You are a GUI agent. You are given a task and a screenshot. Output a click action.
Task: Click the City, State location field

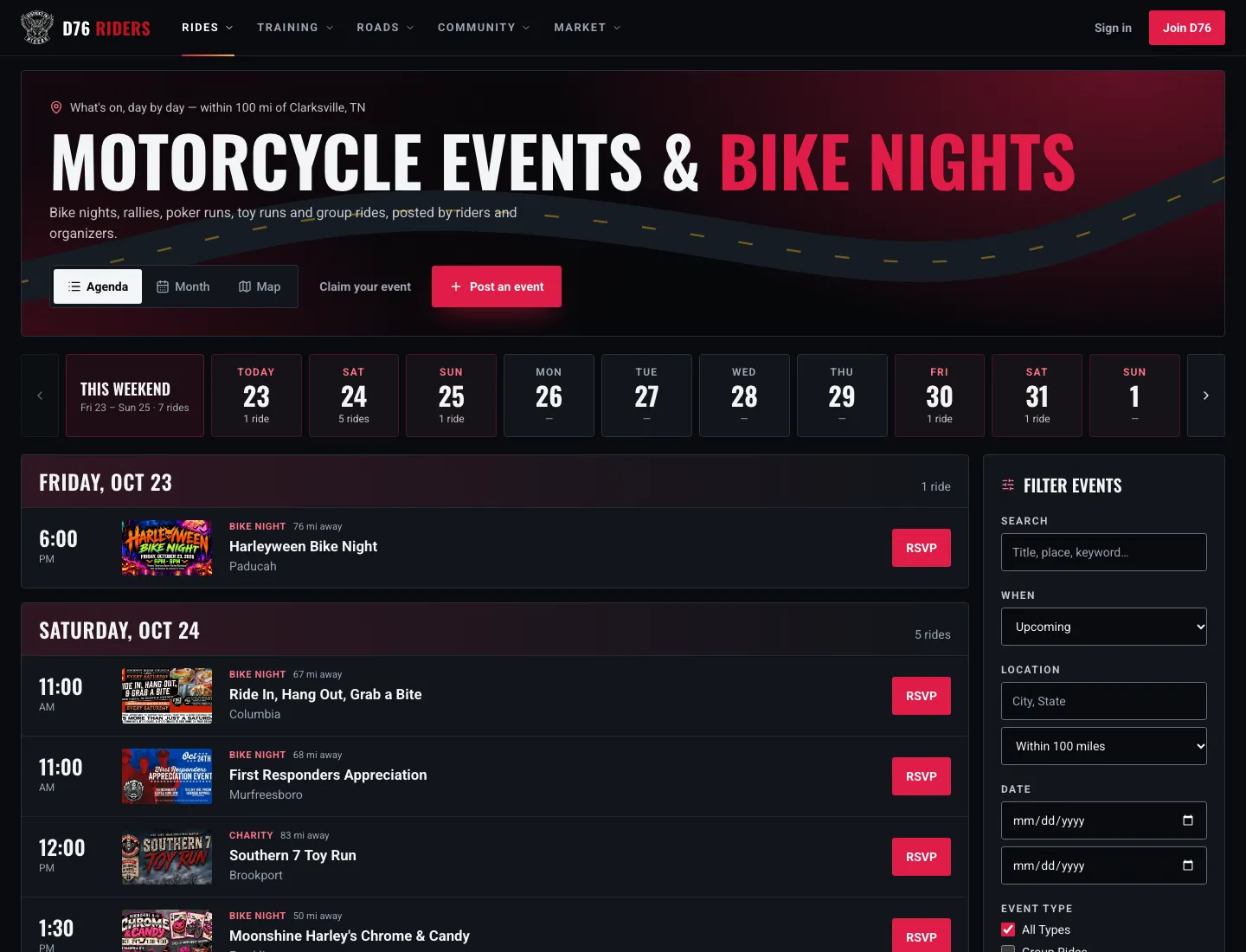(1104, 701)
